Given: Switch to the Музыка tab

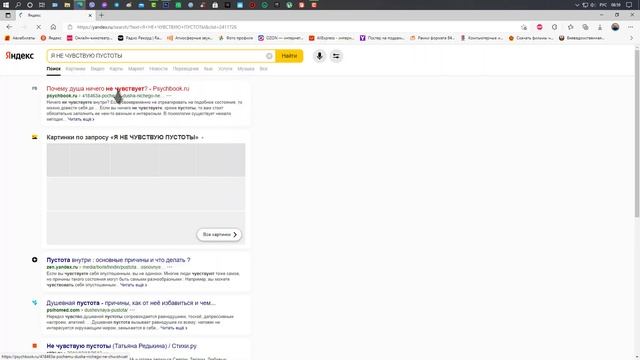Looking at the screenshot, I should [x=246, y=69].
